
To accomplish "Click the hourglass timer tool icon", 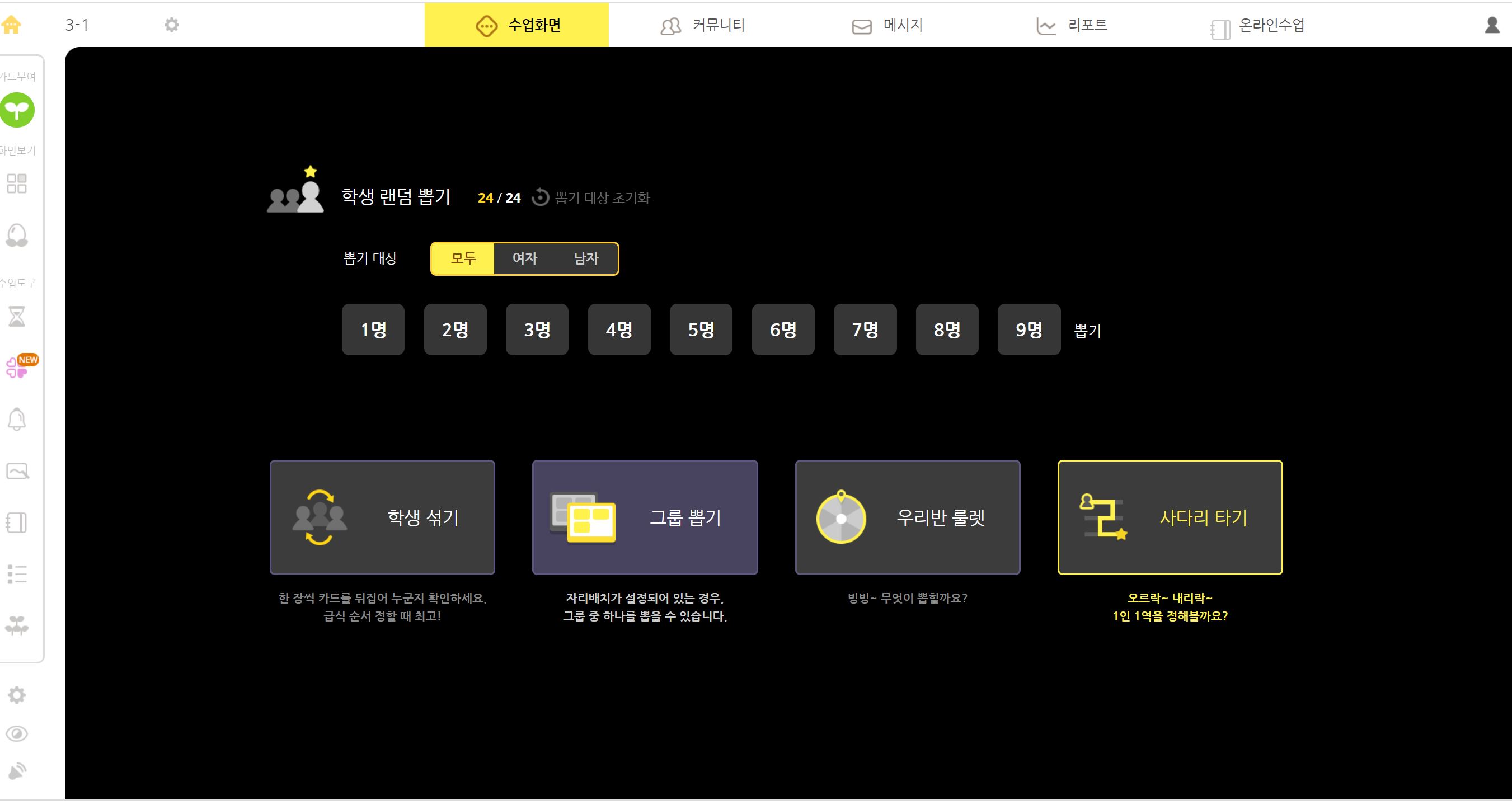I will [16, 316].
